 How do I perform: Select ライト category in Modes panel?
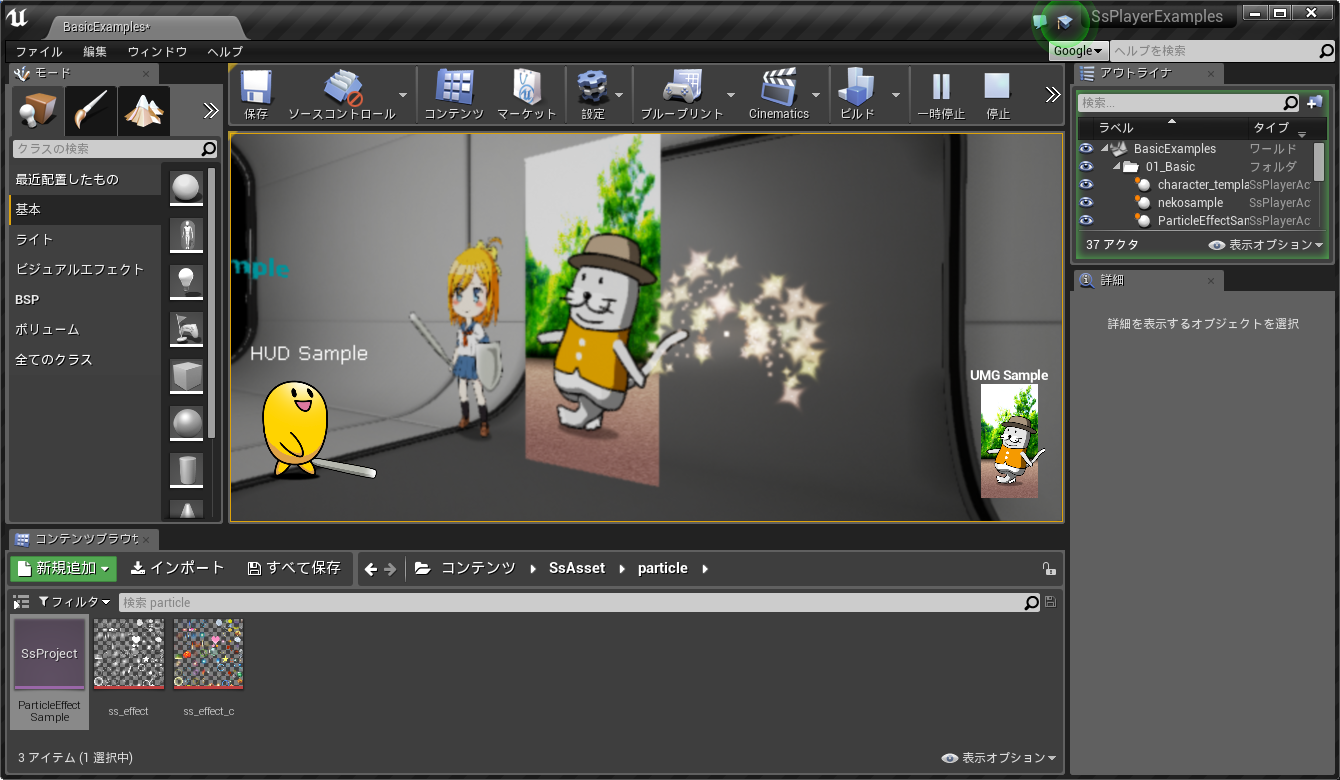pos(85,240)
